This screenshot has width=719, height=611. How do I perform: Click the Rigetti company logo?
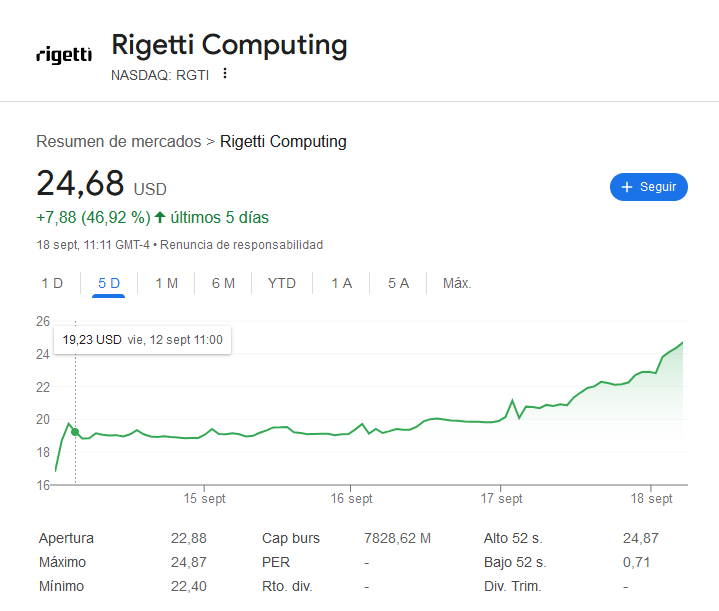coord(63,54)
